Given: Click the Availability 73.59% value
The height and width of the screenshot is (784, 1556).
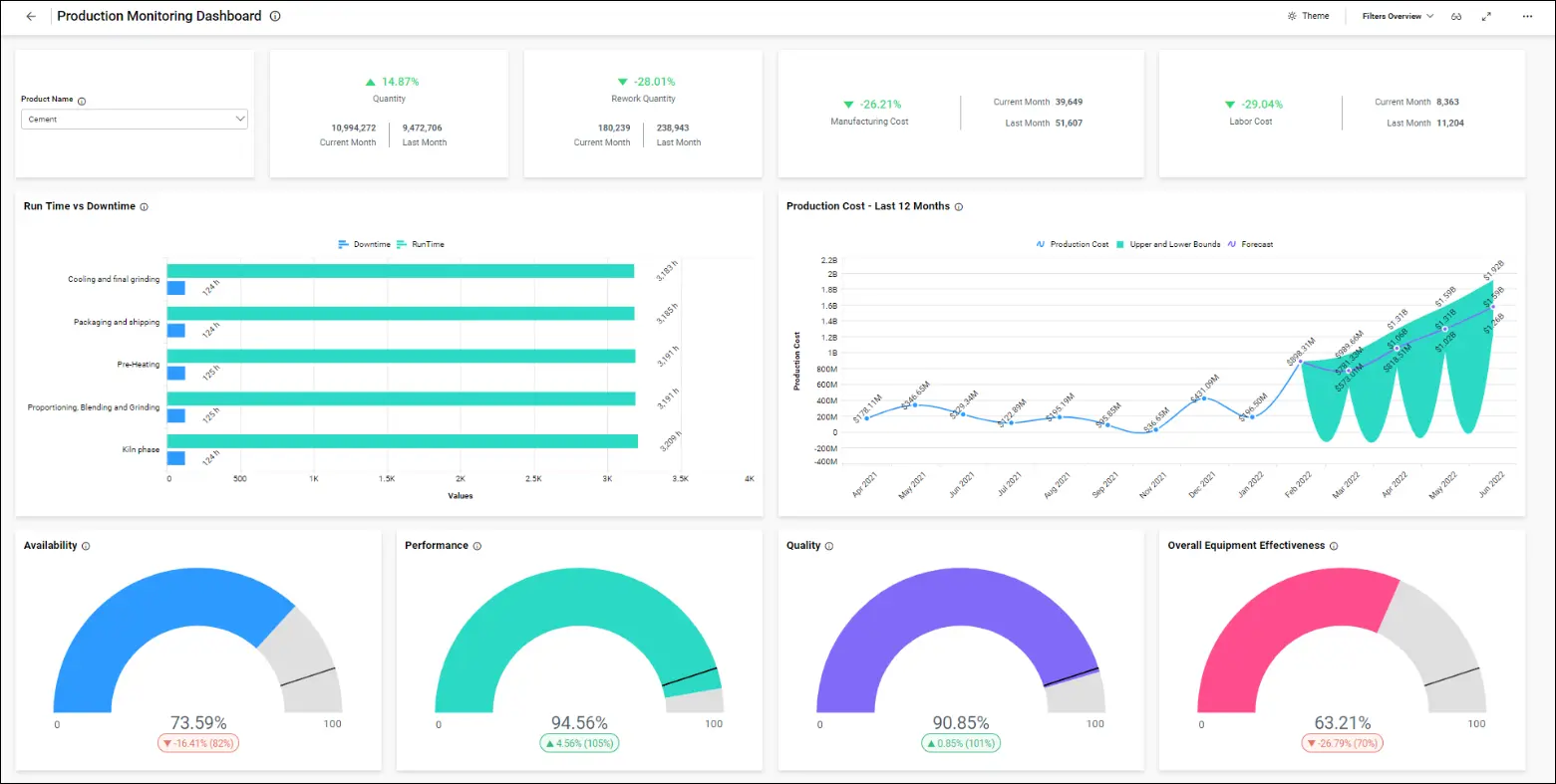Looking at the screenshot, I should [198, 723].
